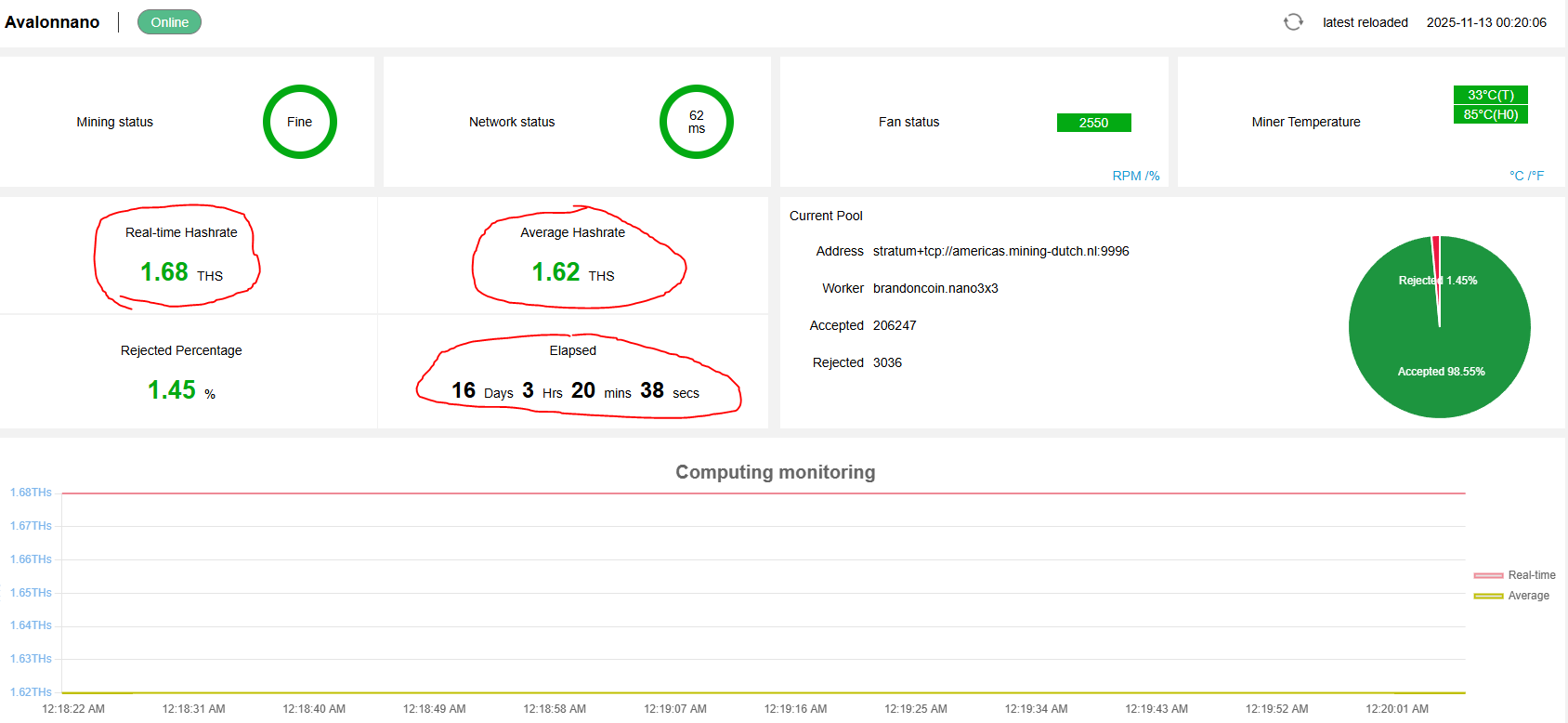
Task: Click the Network status 62 ms ring
Action: (696, 122)
